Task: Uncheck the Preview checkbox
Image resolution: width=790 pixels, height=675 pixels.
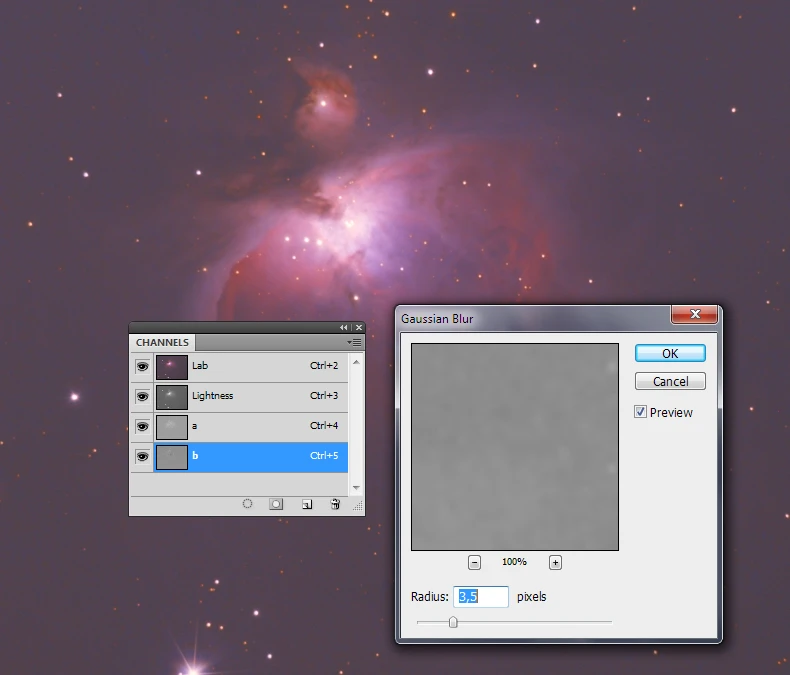Action: [641, 412]
